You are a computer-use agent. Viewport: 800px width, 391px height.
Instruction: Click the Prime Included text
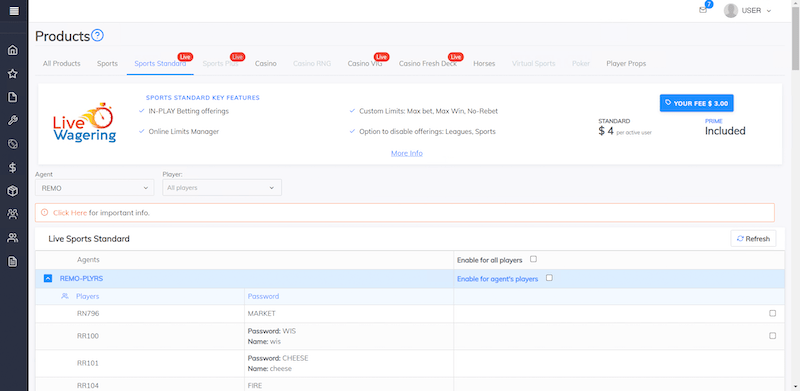[x=725, y=128]
